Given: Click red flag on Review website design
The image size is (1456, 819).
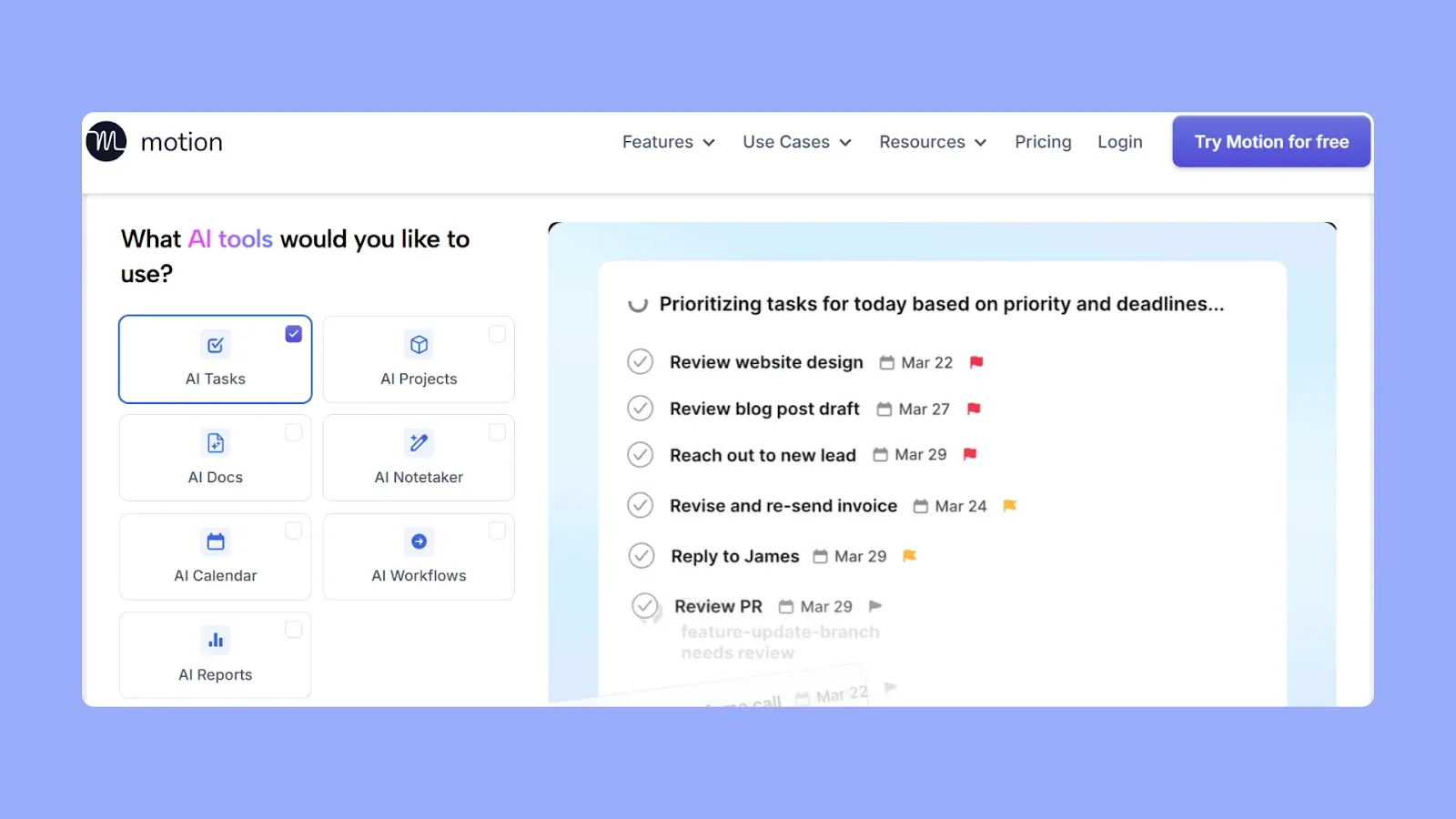Looking at the screenshot, I should coord(976,362).
